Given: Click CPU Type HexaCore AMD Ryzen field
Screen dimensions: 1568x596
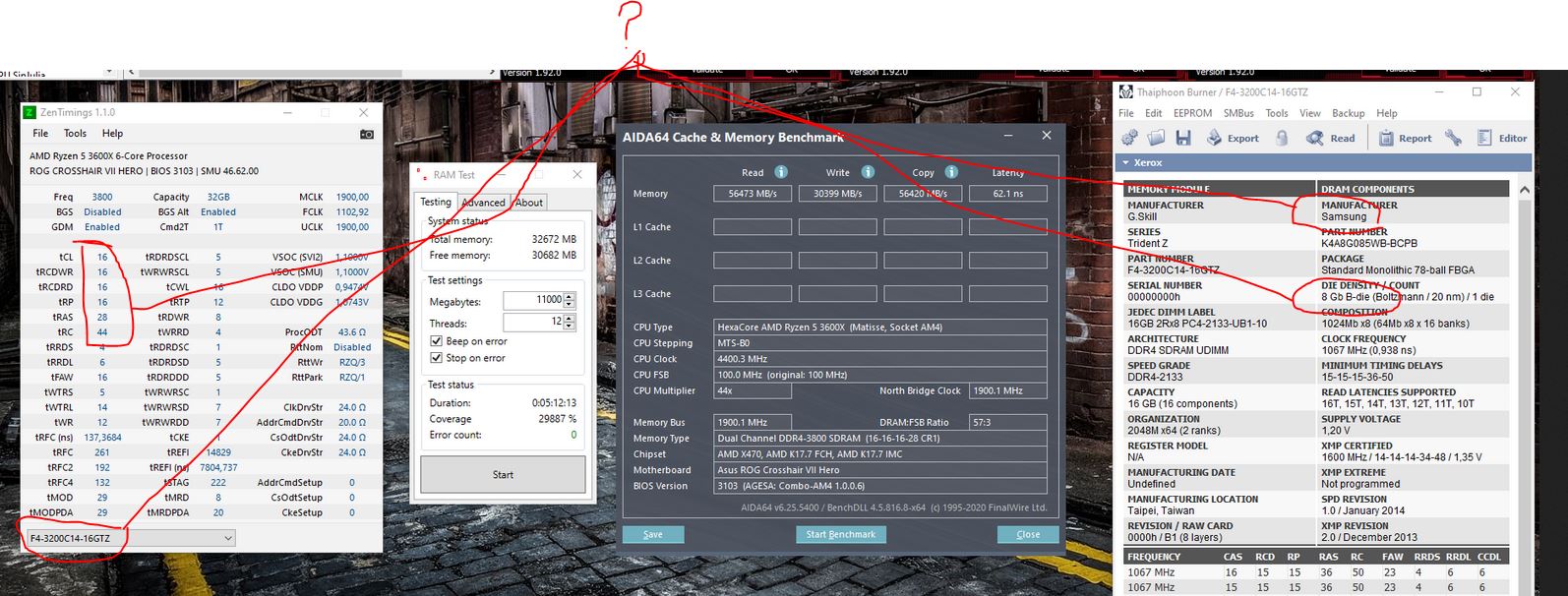Looking at the screenshot, I should point(880,328).
